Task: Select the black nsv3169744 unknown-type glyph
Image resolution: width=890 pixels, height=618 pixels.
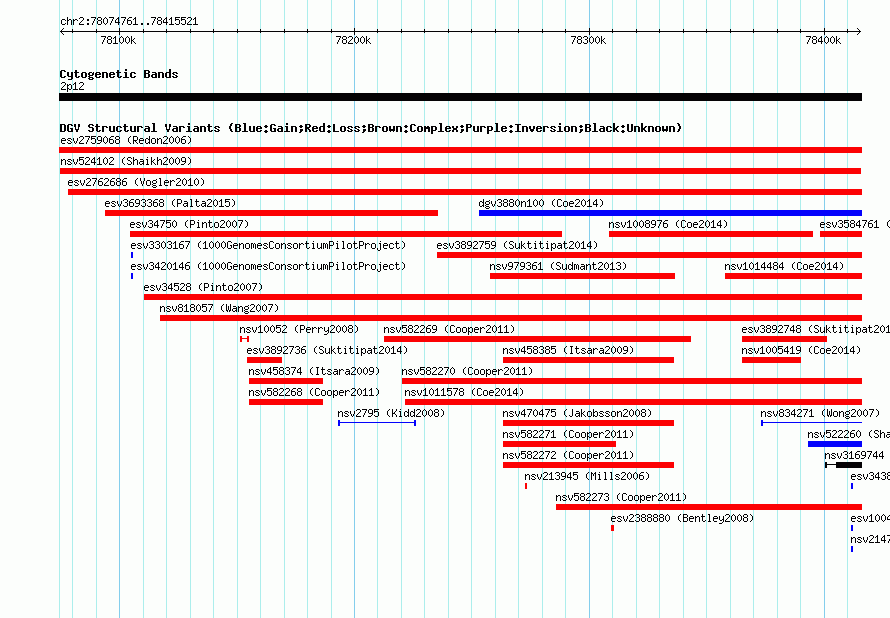Action: coord(843,465)
